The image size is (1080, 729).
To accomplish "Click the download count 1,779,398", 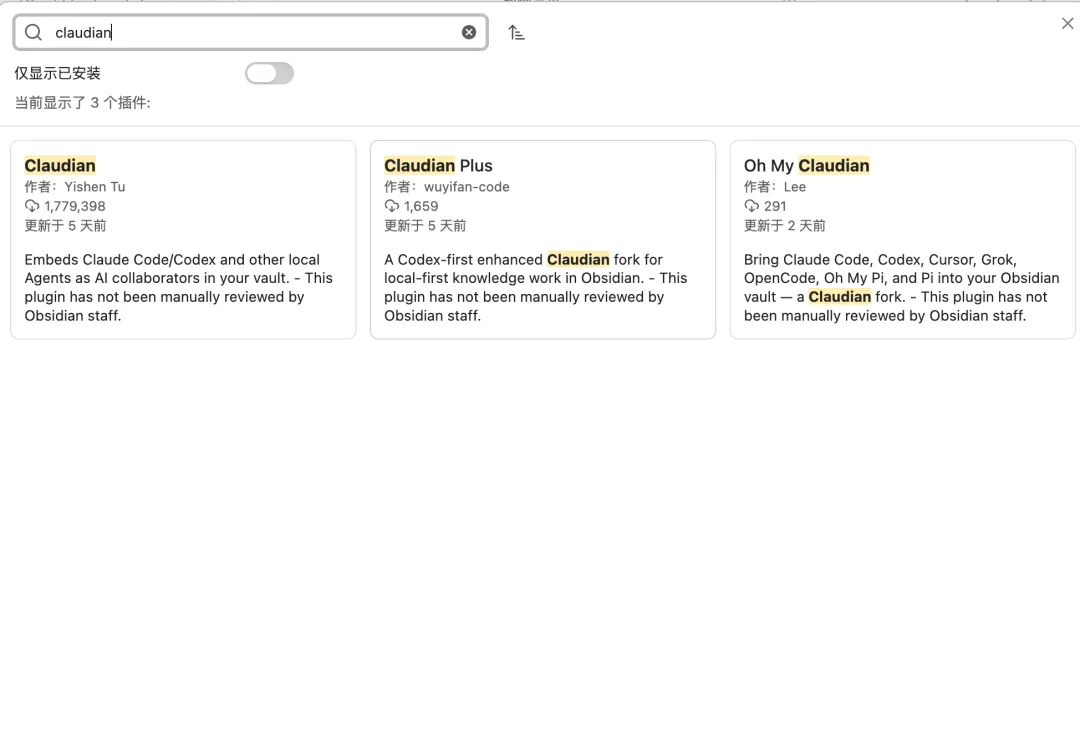I will pyautogui.click(x=75, y=206).
